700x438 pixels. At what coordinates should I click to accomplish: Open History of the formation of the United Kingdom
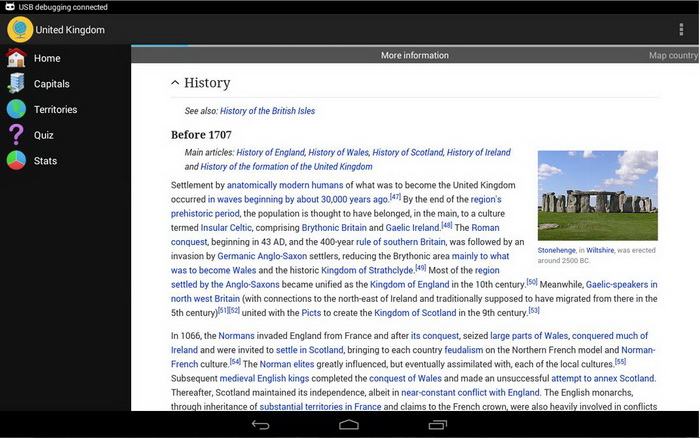[x=286, y=167]
